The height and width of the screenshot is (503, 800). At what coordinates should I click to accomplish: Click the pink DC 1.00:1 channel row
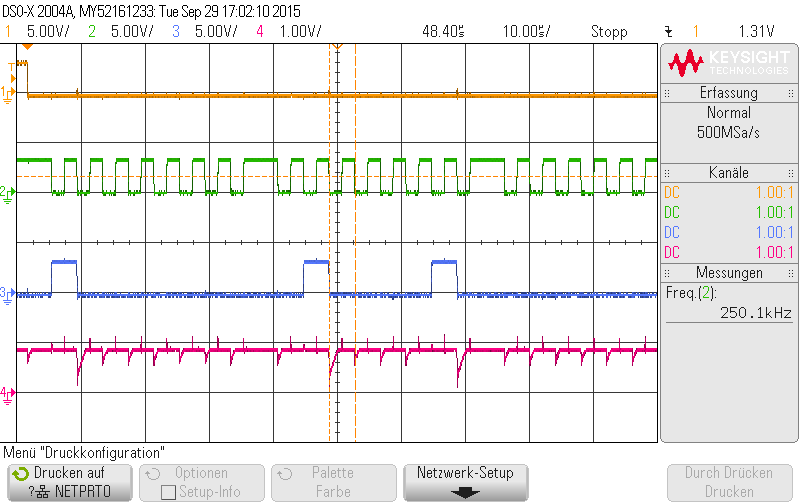pyautogui.click(x=729, y=252)
